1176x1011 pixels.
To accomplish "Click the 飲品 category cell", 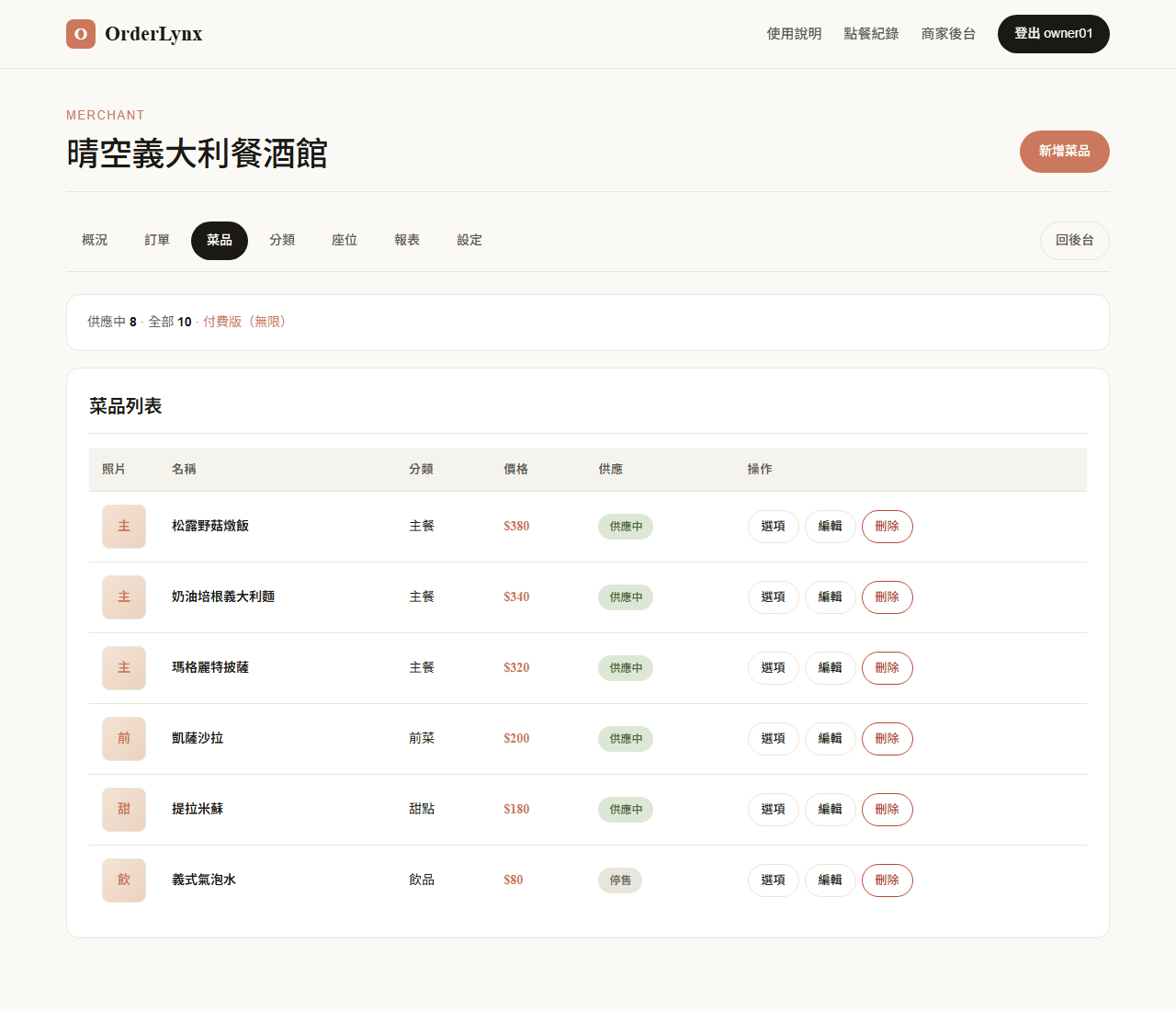I will coord(422,880).
